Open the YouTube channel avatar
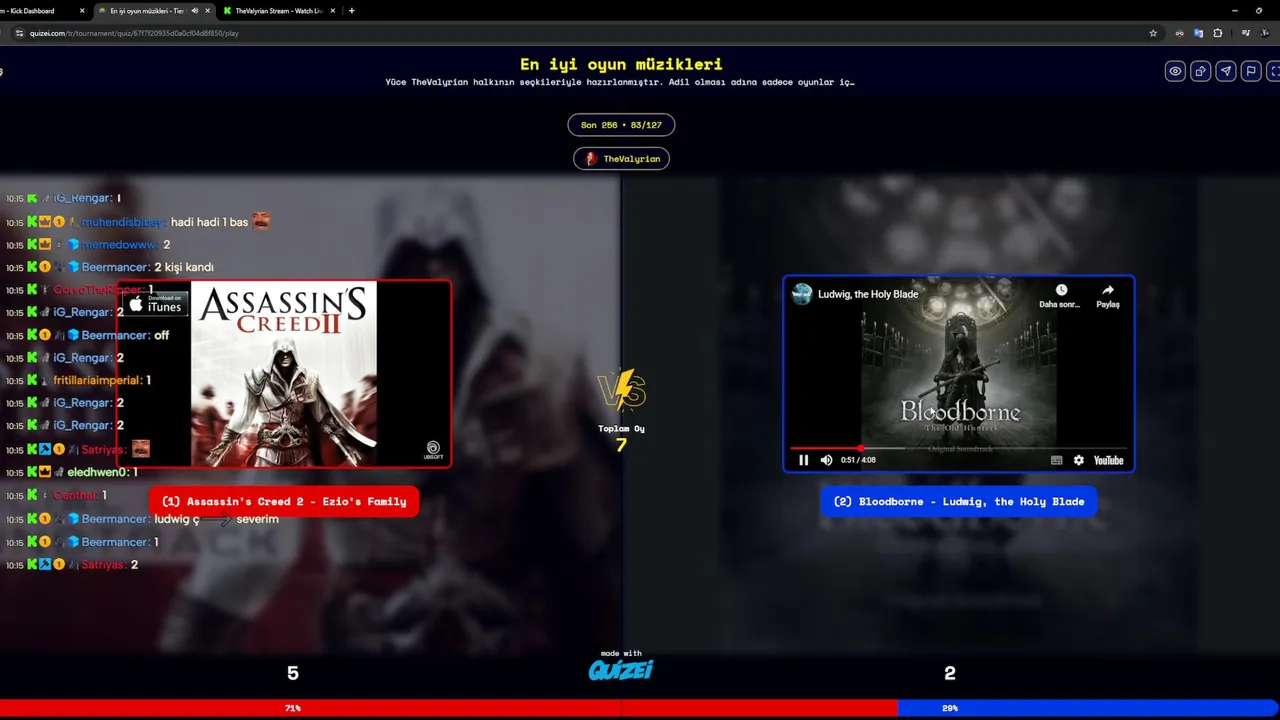Viewport: 1280px width, 720px height. coord(802,293)
